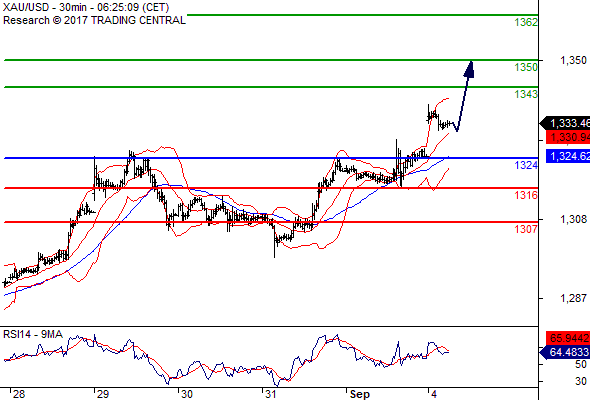Click the blue 1,324.62 price tag
Viewport: 590px width, 400px height.
[x=568, y=156]
